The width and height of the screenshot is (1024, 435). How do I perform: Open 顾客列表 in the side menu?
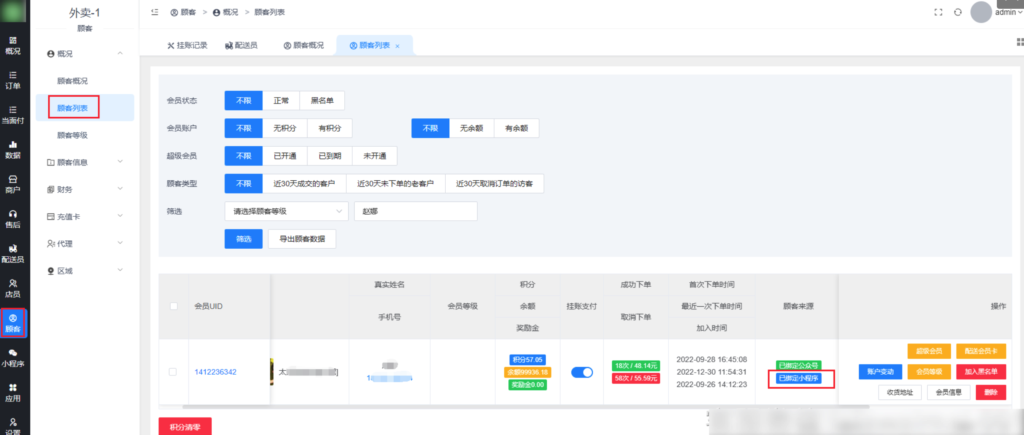coord(72,108)
